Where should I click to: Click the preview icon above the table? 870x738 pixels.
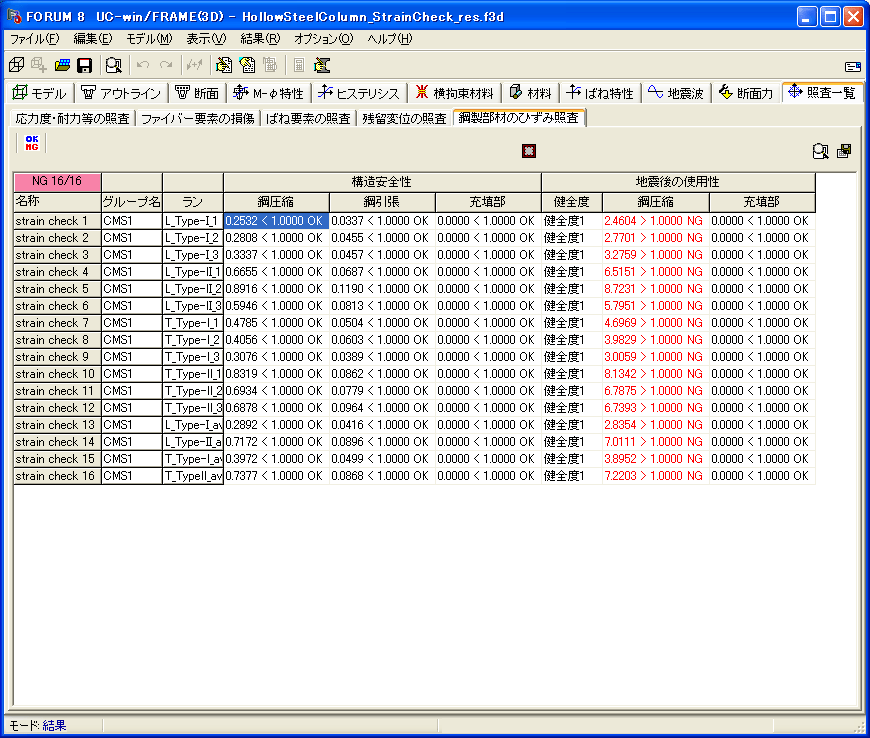(x=820, y=151)
